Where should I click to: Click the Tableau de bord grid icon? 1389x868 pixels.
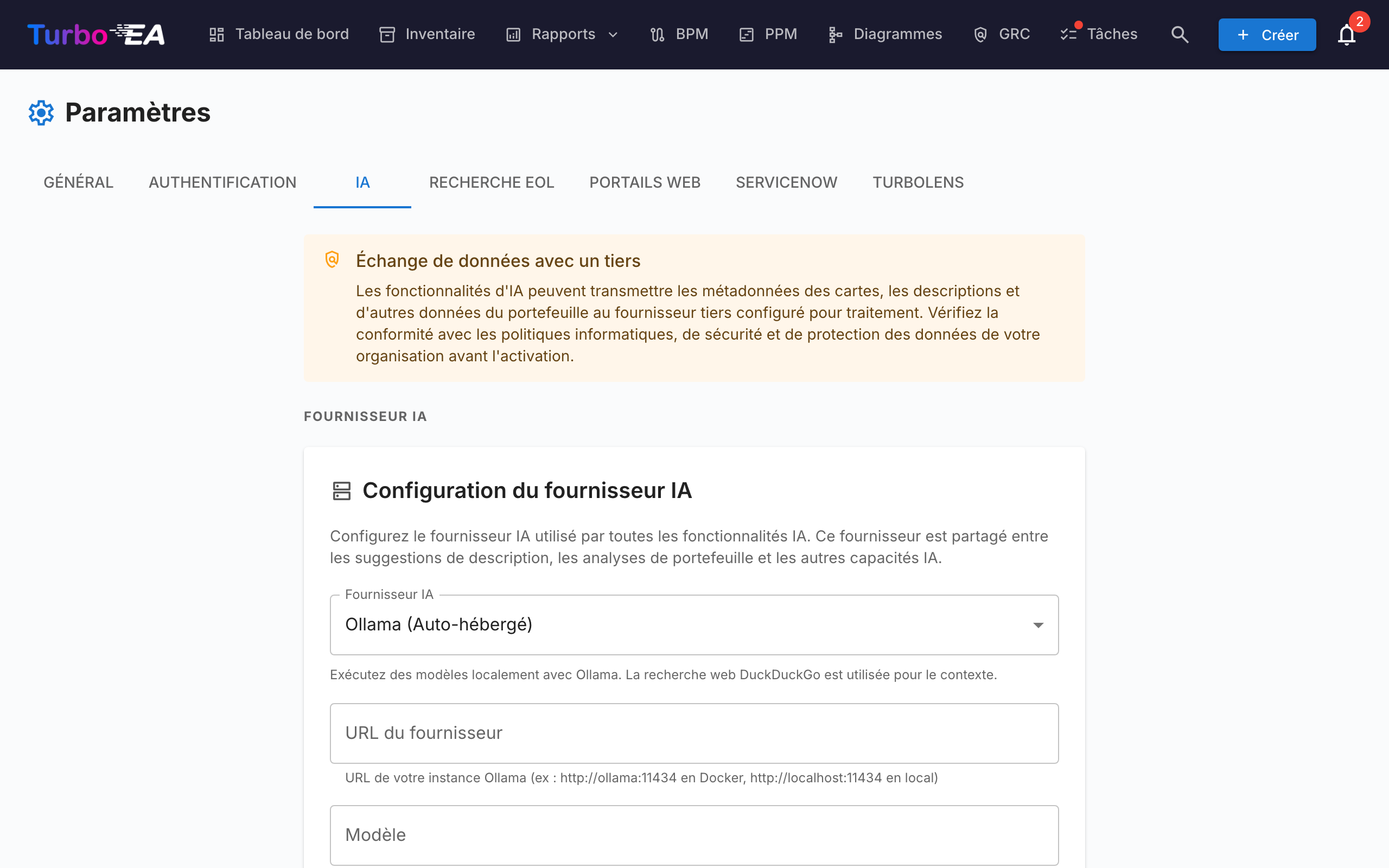tap(216, 34)
